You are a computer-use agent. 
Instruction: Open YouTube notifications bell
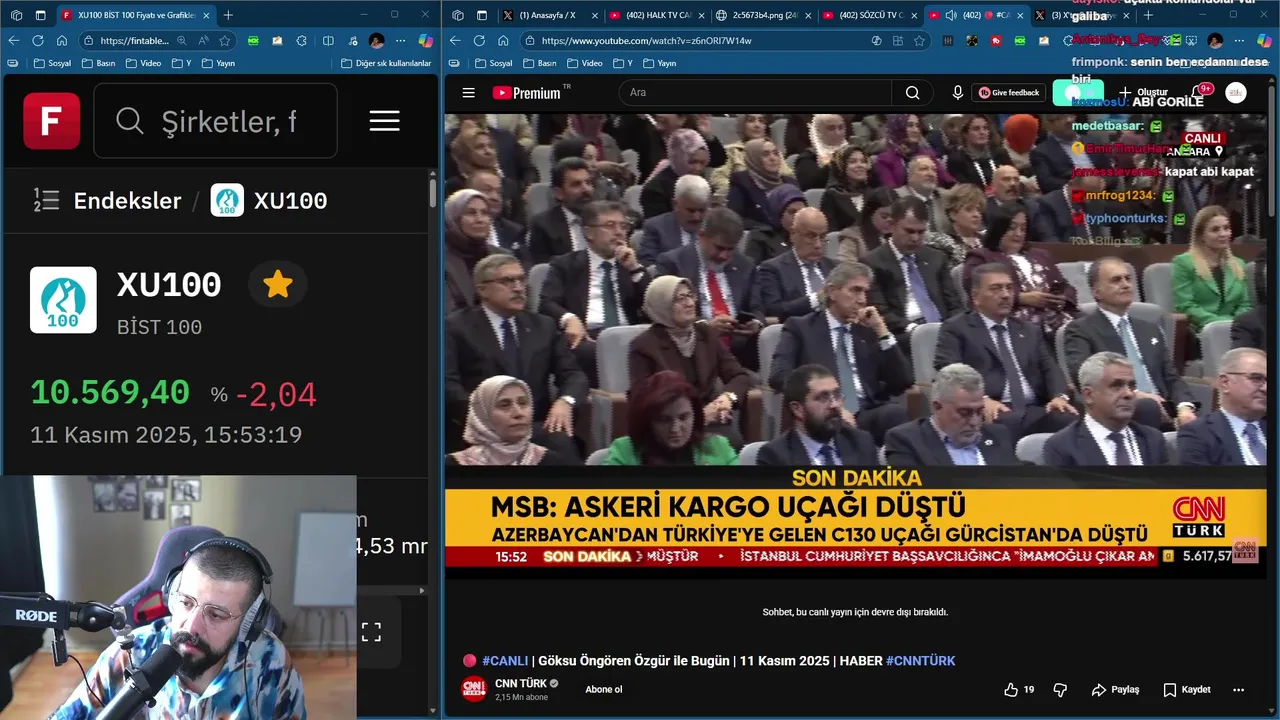(x=1198, y=93)
